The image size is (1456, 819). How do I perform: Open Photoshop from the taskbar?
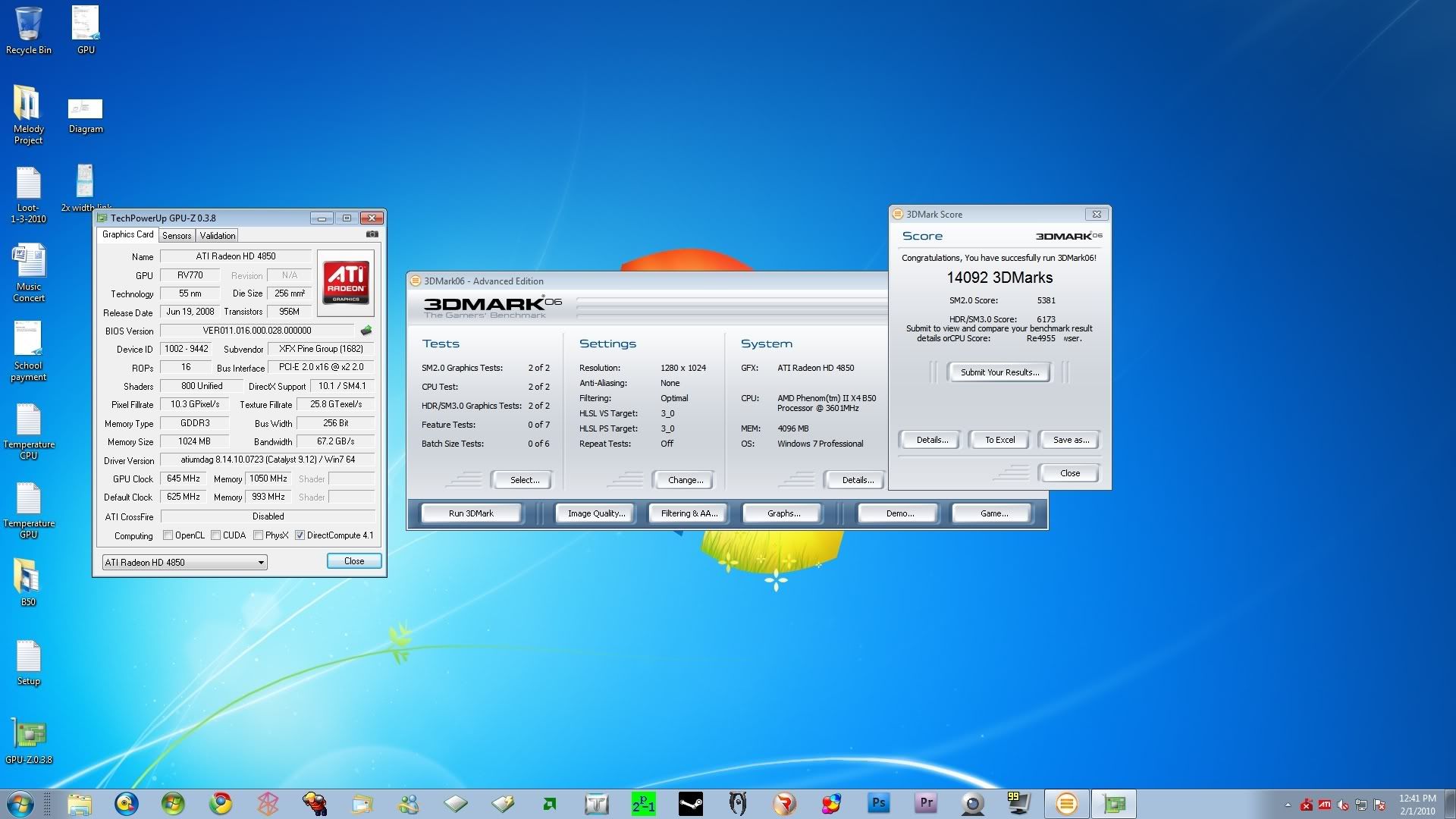coord(878,804)
